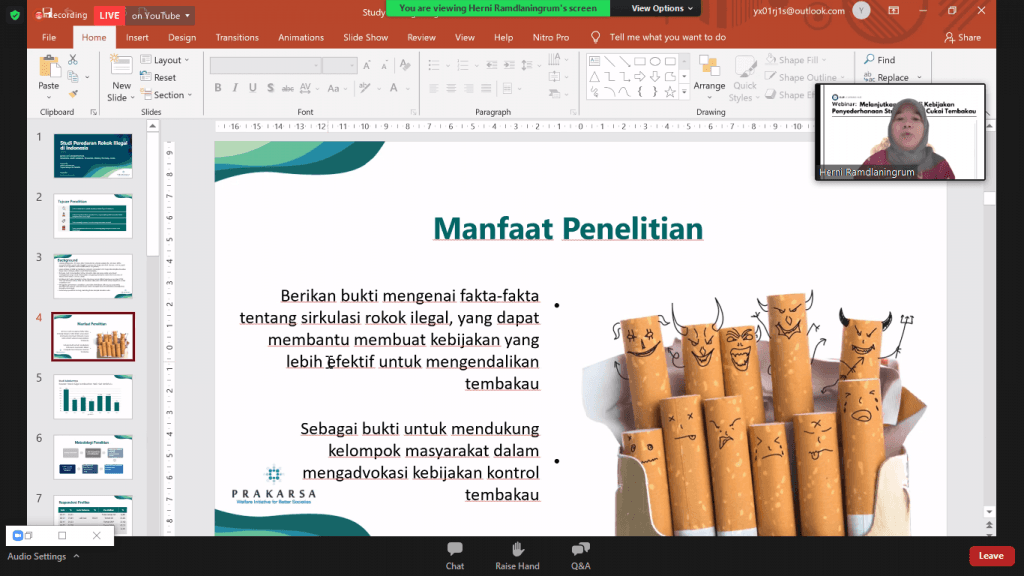
Task: Click the Shape Outline button
Action: point(804,77)
